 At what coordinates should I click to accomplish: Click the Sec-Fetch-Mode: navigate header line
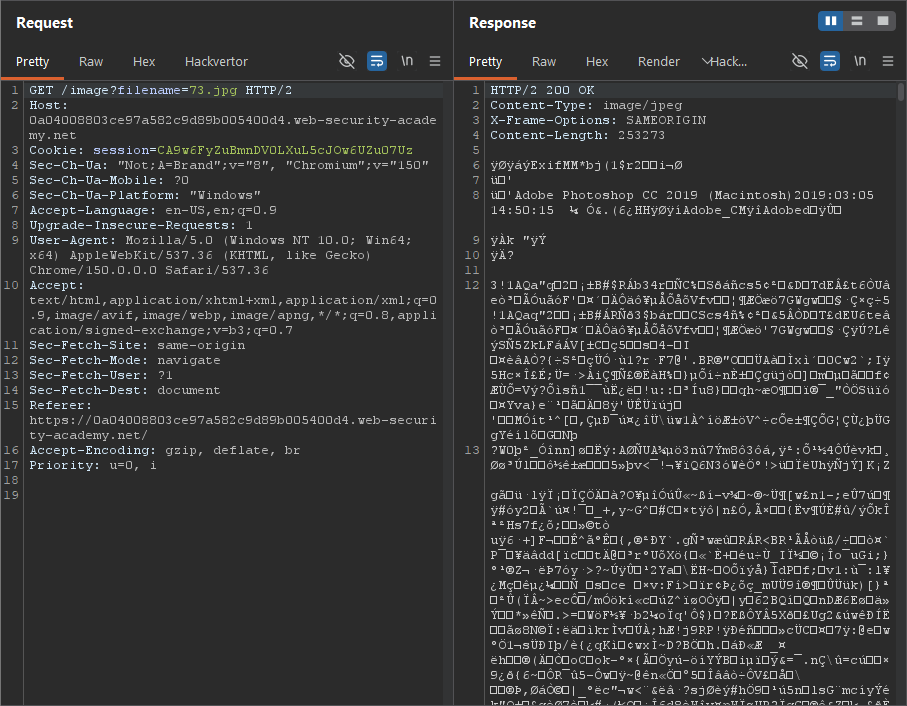(125, 360)
